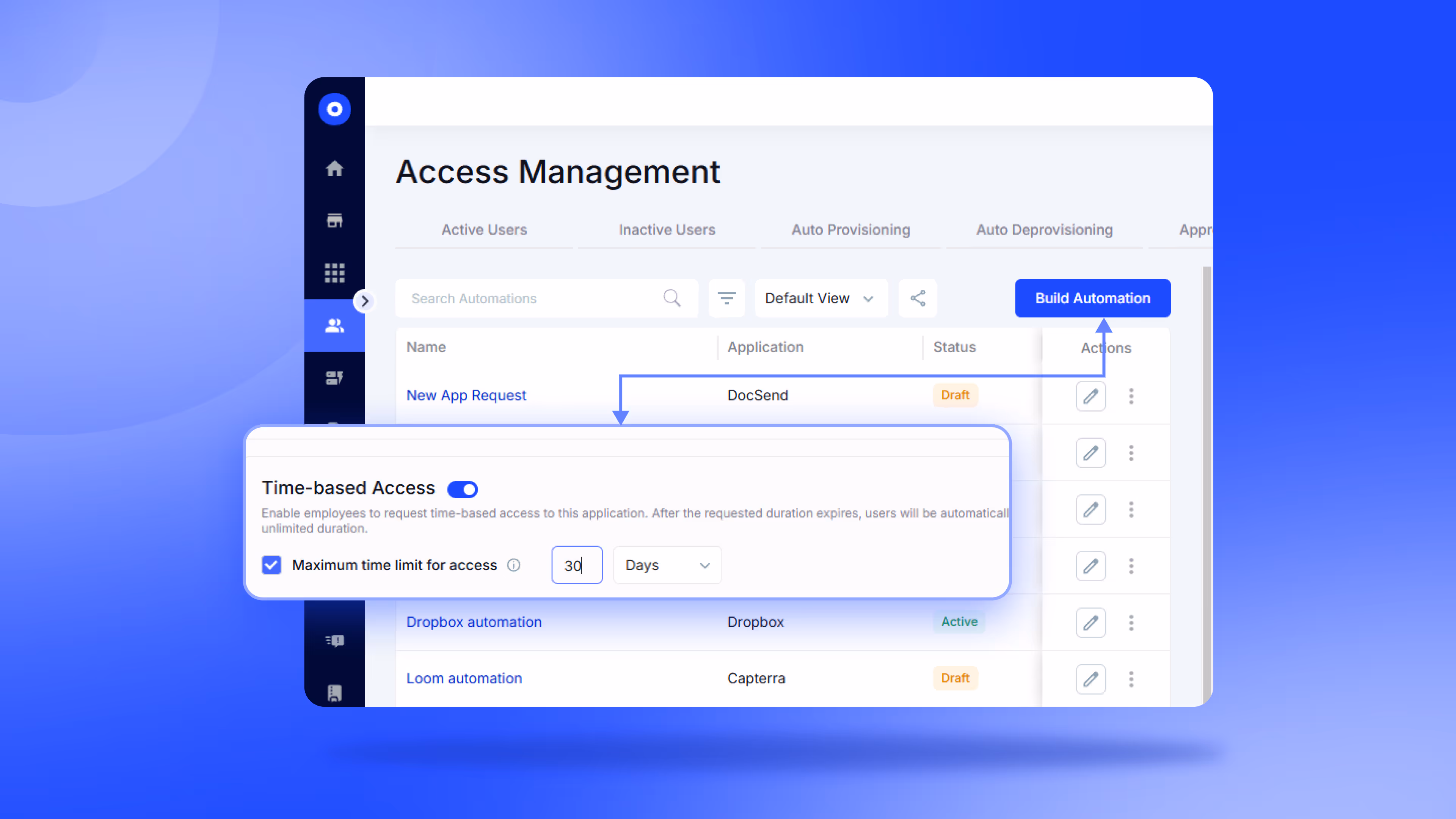Click the Draft badge for New App Request
The height and width of the screenshot is (819, 1456).
[x=955, y=395]
